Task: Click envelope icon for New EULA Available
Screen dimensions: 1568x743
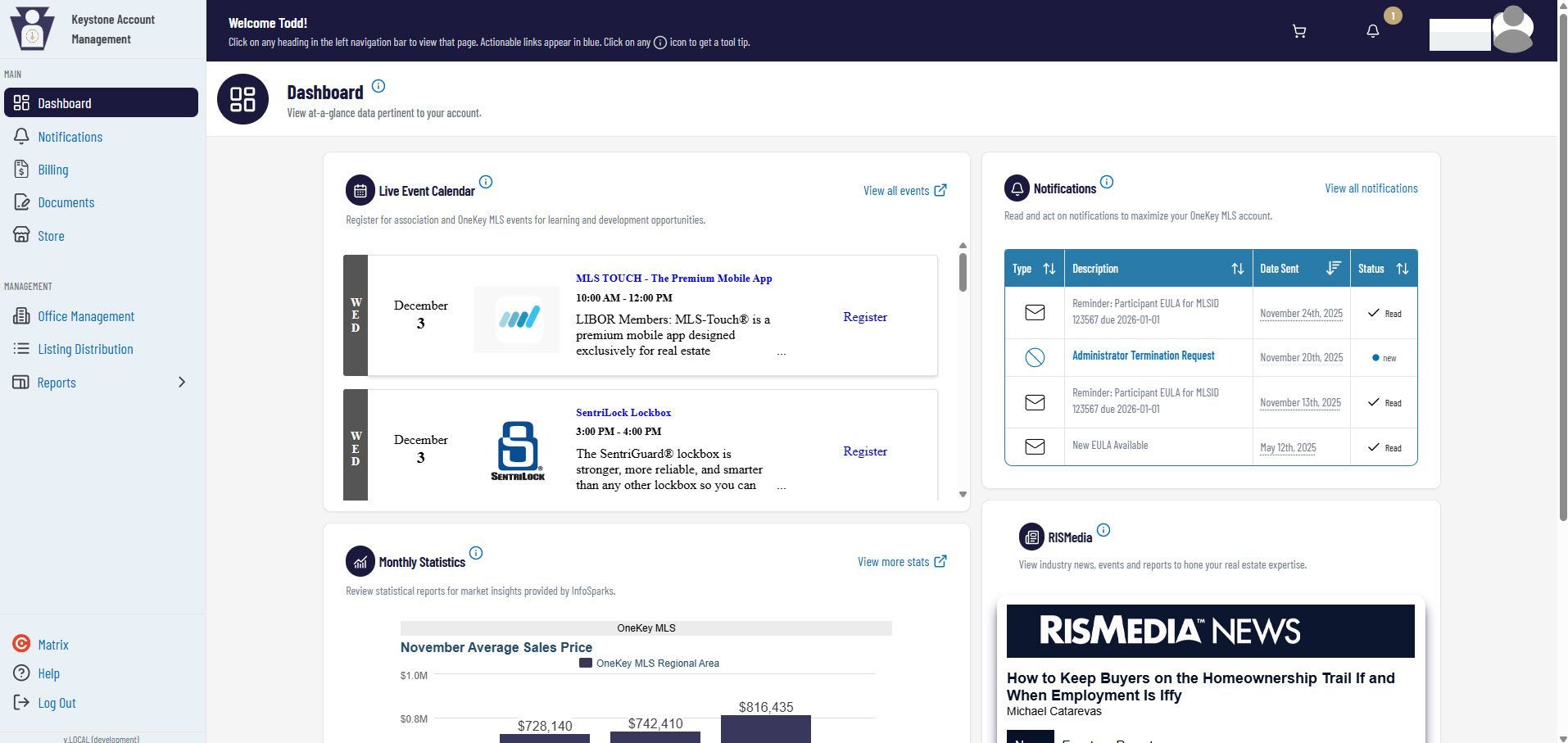Action: pyautogui.click(x=1035, y=446)
